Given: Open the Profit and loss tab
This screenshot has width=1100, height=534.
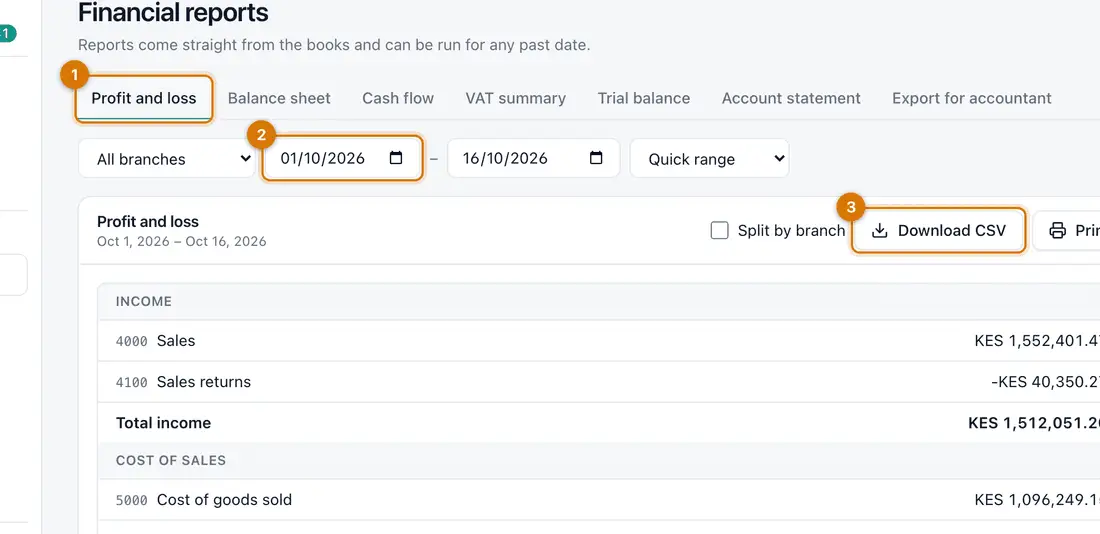Looking at the screenshot, I should 144,98.
